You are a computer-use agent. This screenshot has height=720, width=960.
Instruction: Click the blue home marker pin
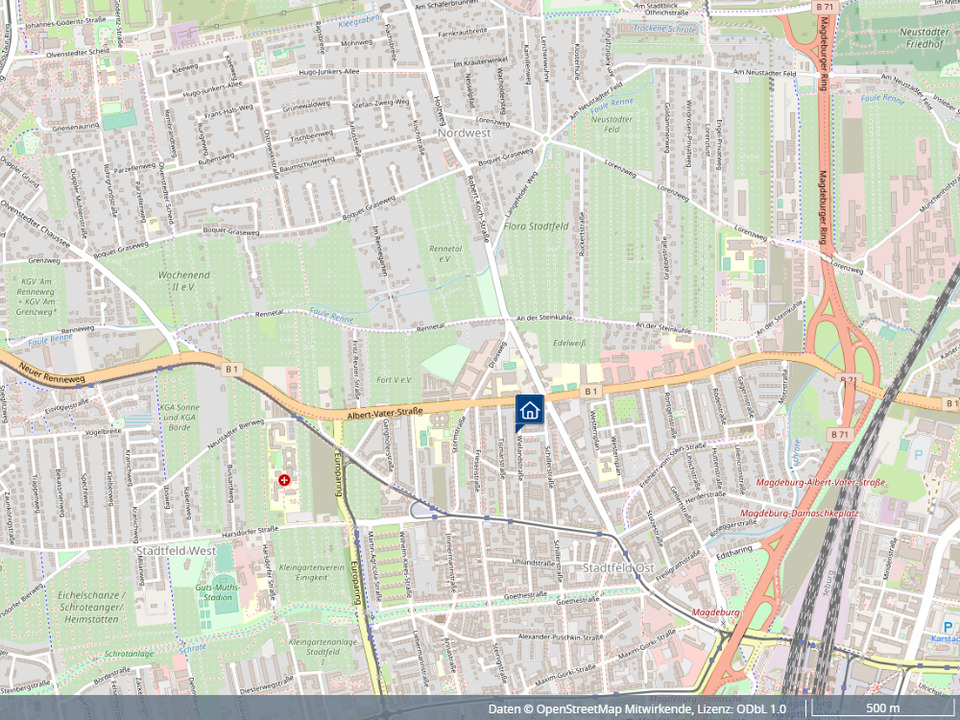(x=529, y=411)
